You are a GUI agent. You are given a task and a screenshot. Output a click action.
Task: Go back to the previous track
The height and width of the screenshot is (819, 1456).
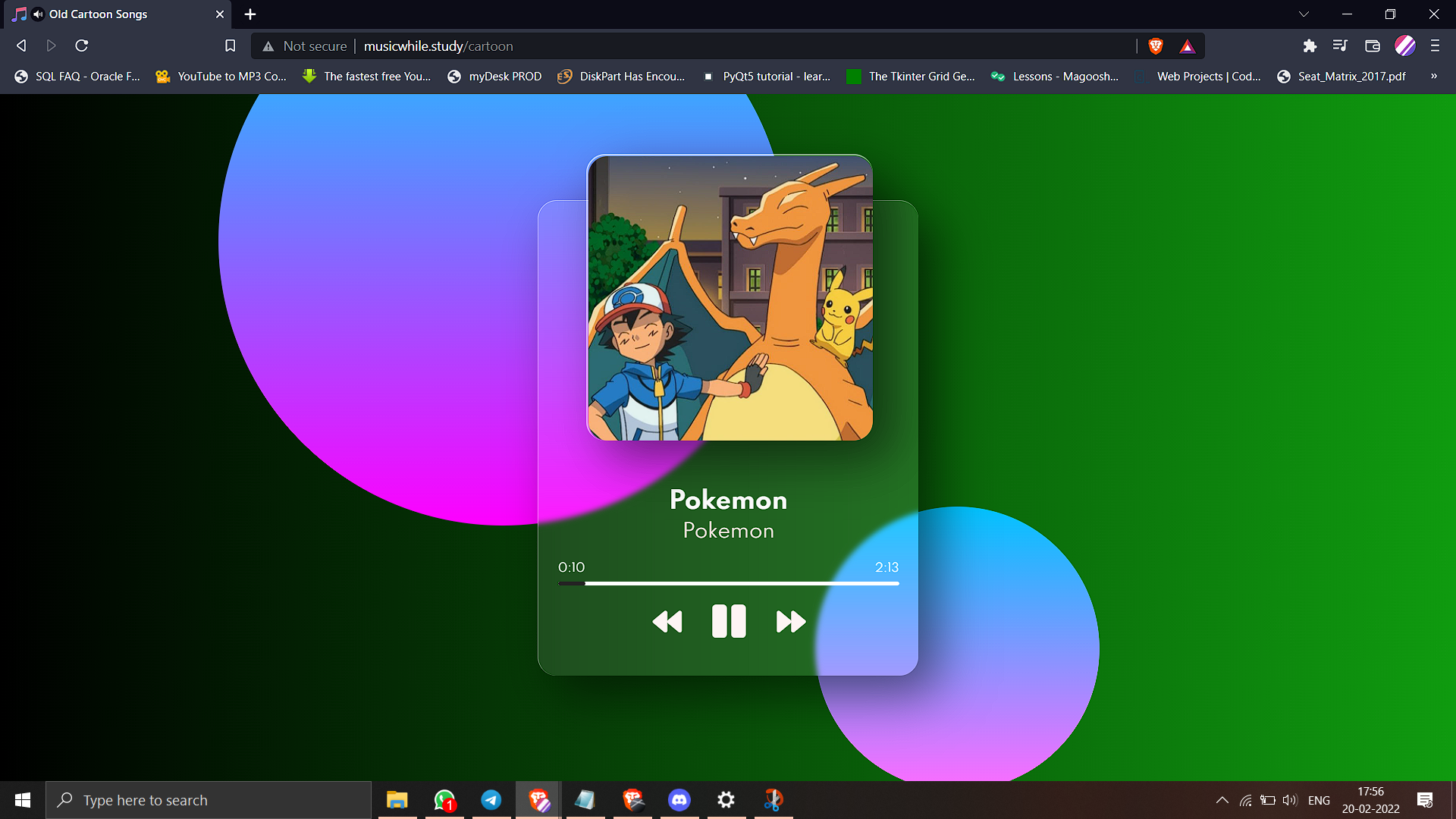click(667, 622)
